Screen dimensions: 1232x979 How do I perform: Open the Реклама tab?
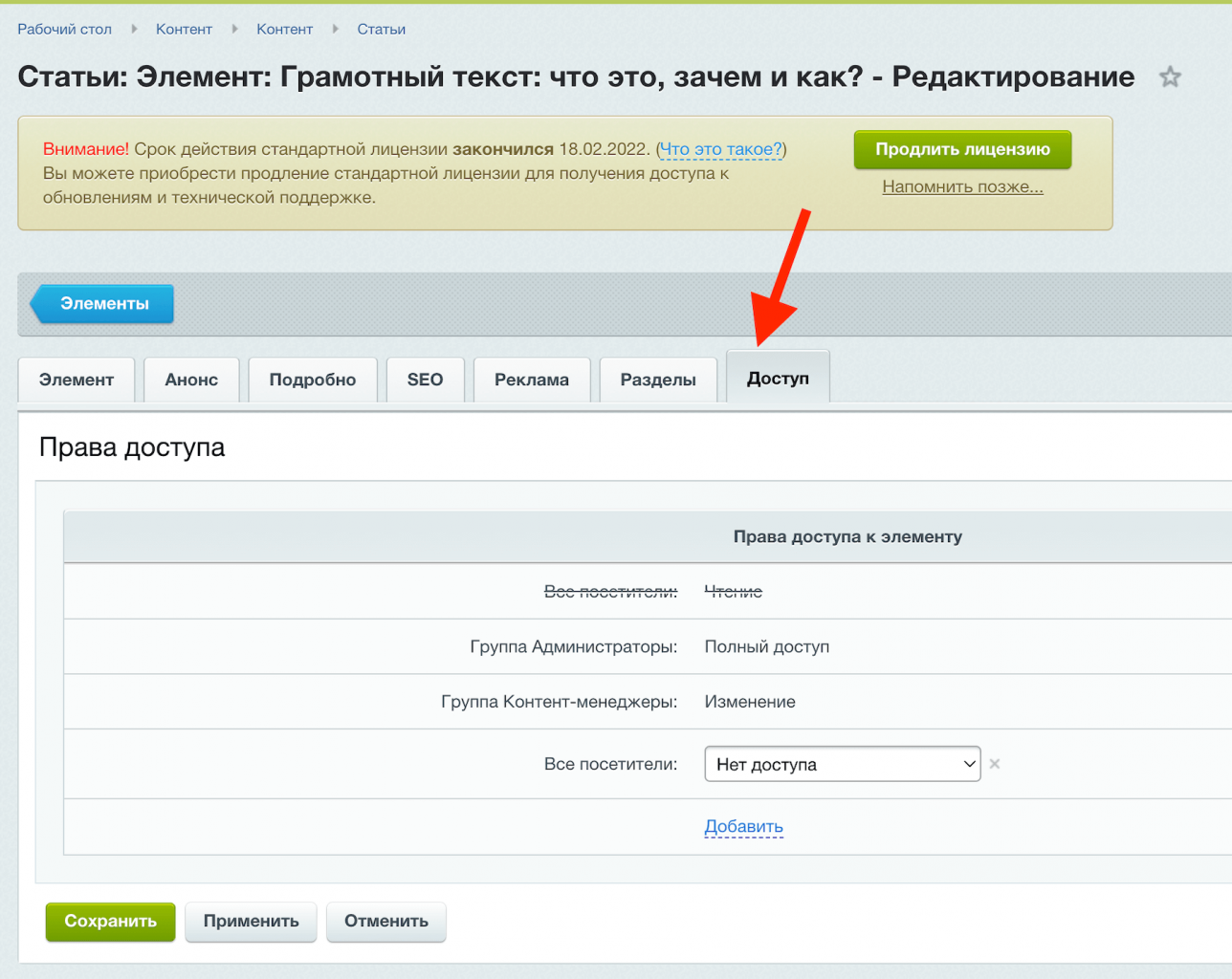(x=532, y=380)
